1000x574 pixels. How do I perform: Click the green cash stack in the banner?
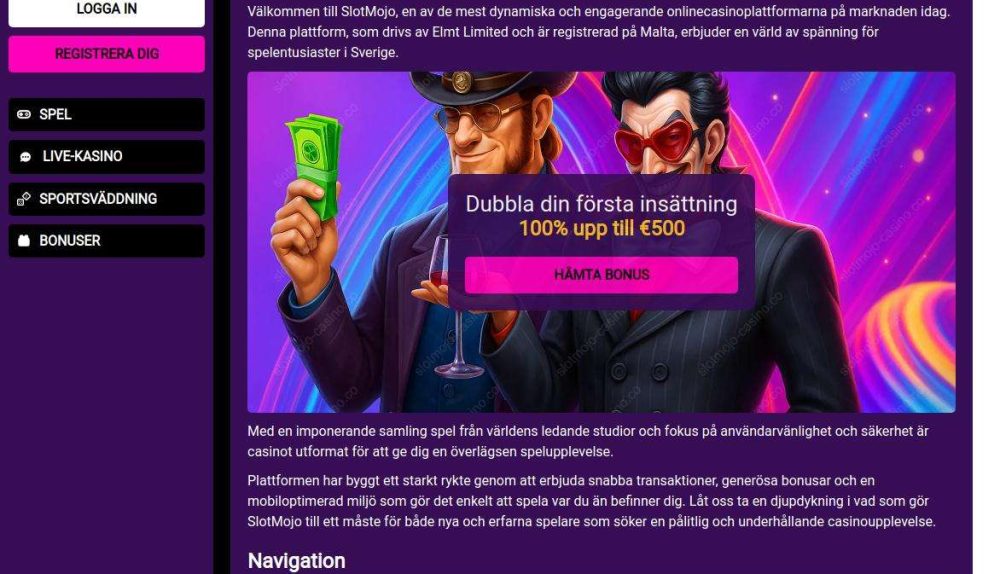(313, 167)
